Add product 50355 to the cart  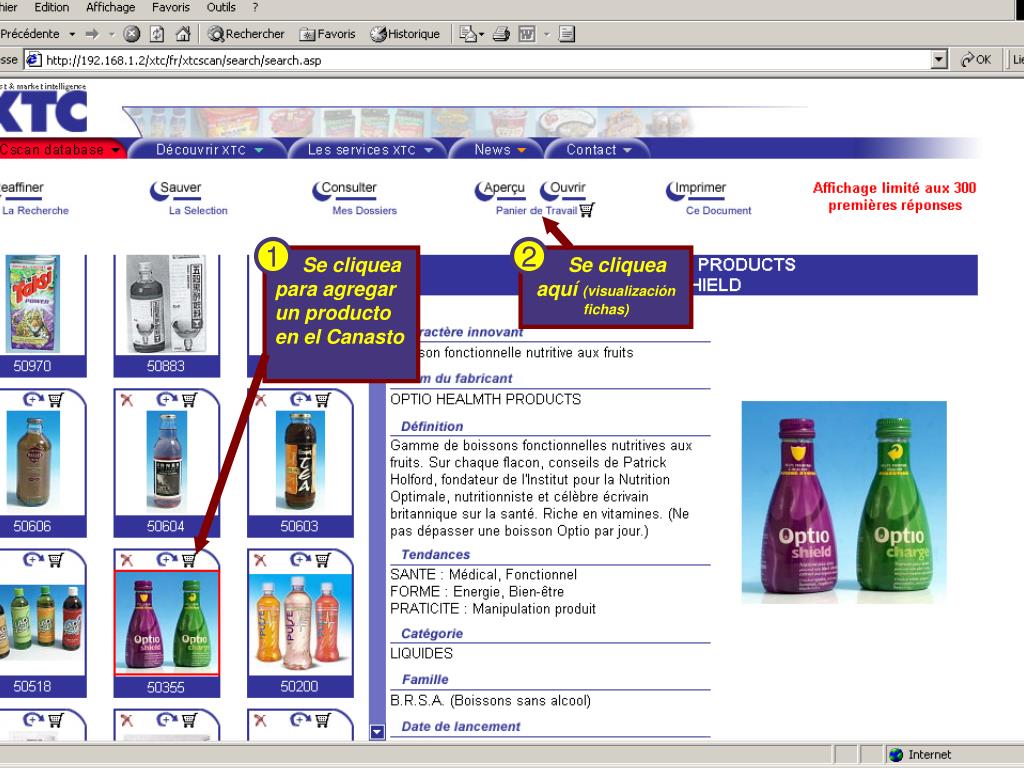tap(189, 559)
